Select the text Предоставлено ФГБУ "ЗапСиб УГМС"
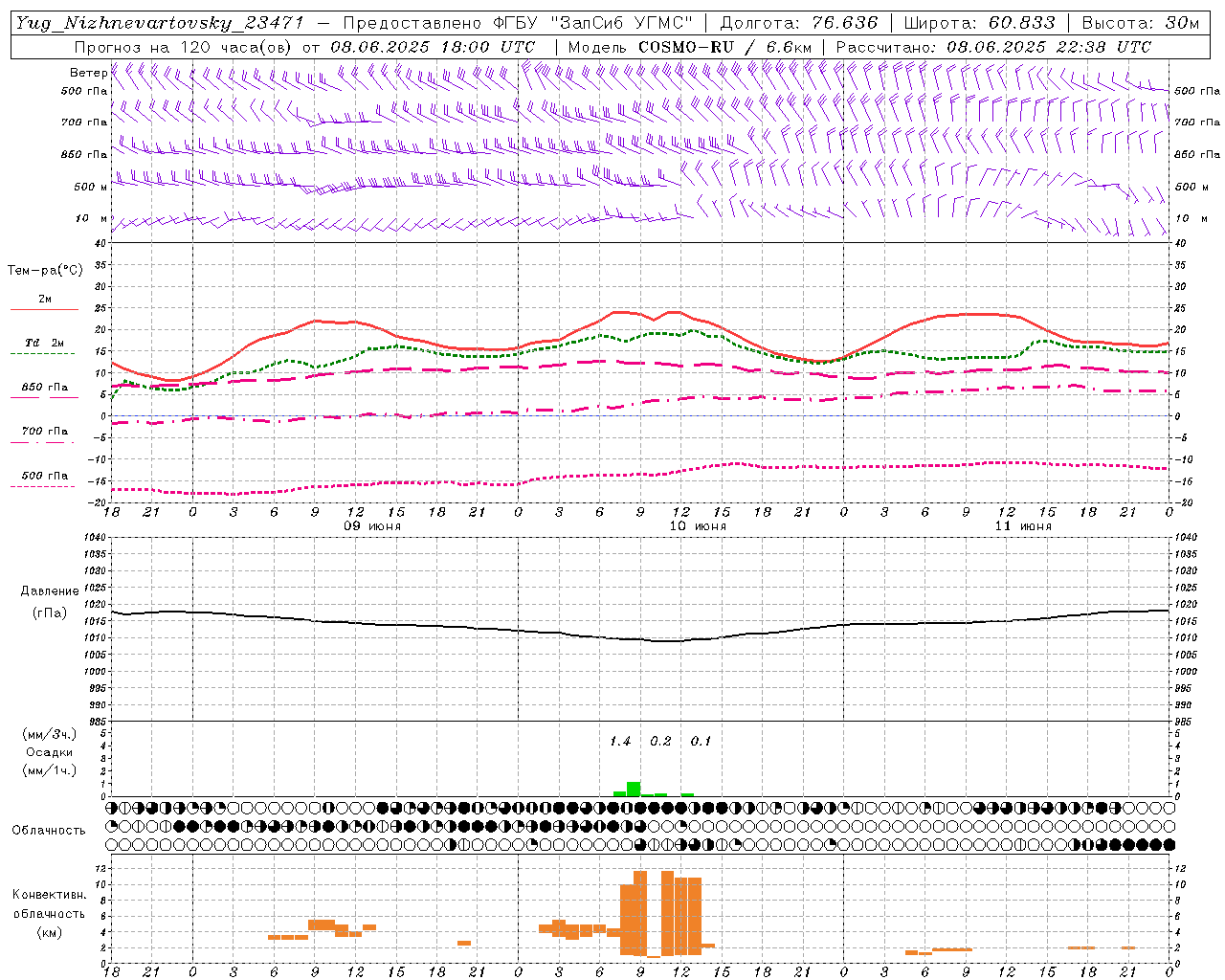Screen dimensions: 1225x980 pos(518,23)
